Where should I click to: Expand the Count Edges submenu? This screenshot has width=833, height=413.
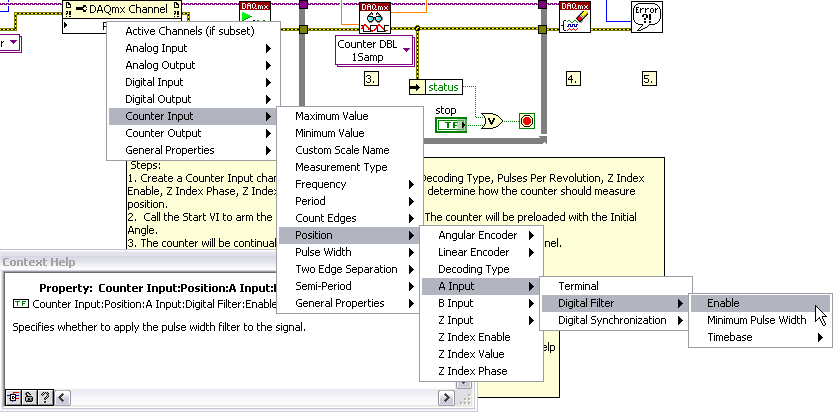pos(350,218)
